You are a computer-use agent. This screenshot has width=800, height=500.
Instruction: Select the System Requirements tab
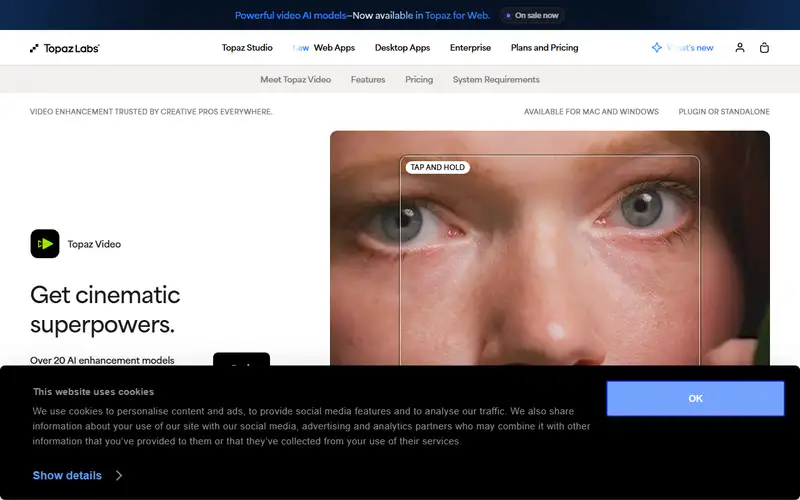[x=496, y=80]
